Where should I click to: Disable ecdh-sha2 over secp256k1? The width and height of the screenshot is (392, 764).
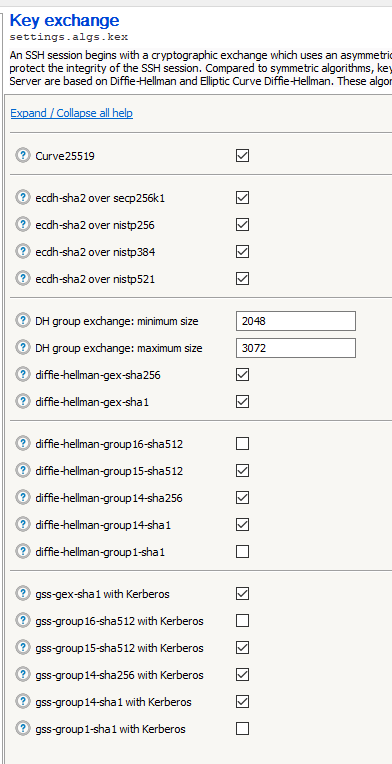click(242, 197)
